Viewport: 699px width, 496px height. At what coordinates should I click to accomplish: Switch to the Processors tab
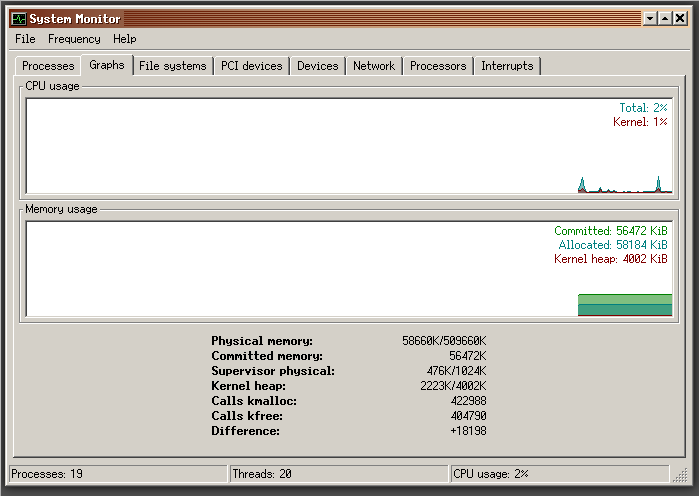coord(438,66)
